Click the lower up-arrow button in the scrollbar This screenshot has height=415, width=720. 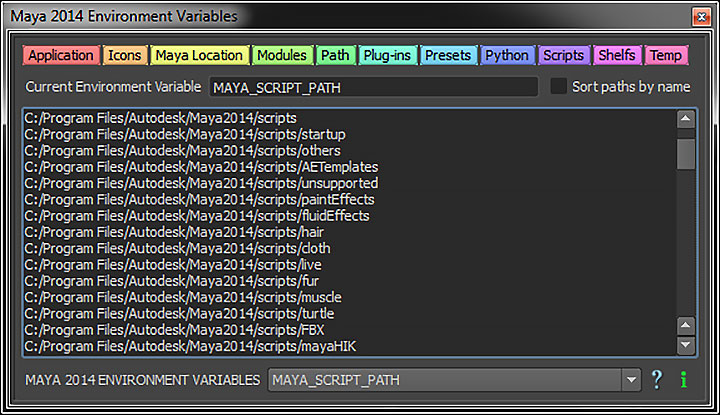click(686, 325)
